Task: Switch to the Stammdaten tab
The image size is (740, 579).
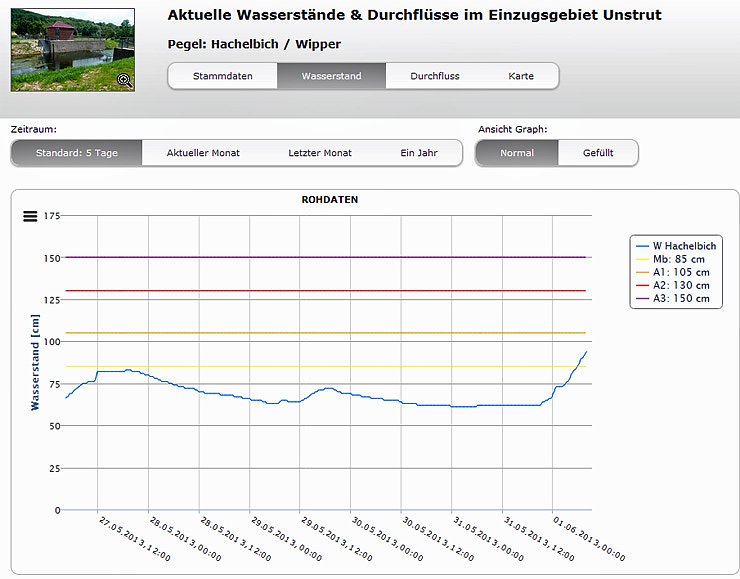Action: pos(222,76)
